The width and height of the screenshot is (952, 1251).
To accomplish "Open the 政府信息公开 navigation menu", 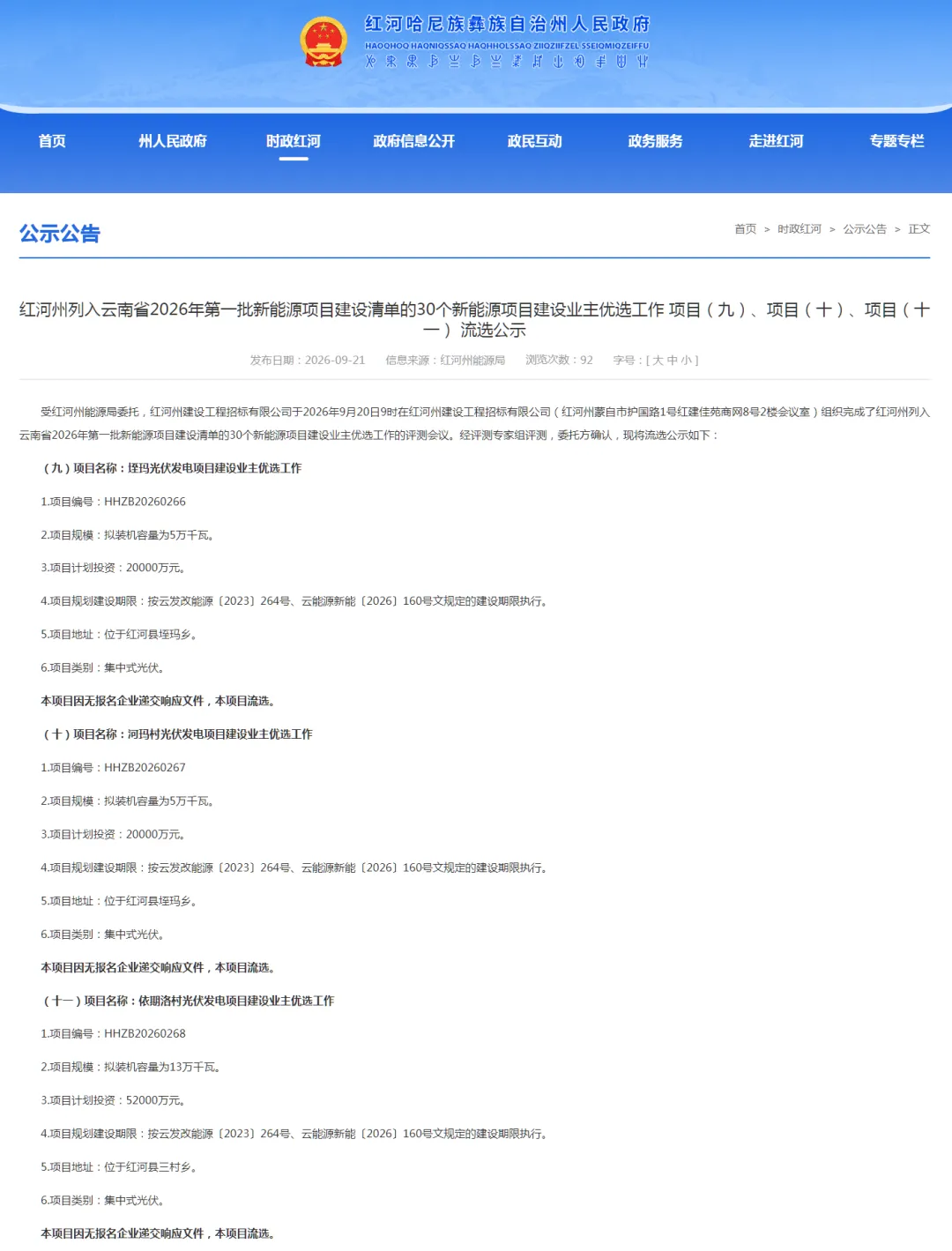I will [414, 141].
